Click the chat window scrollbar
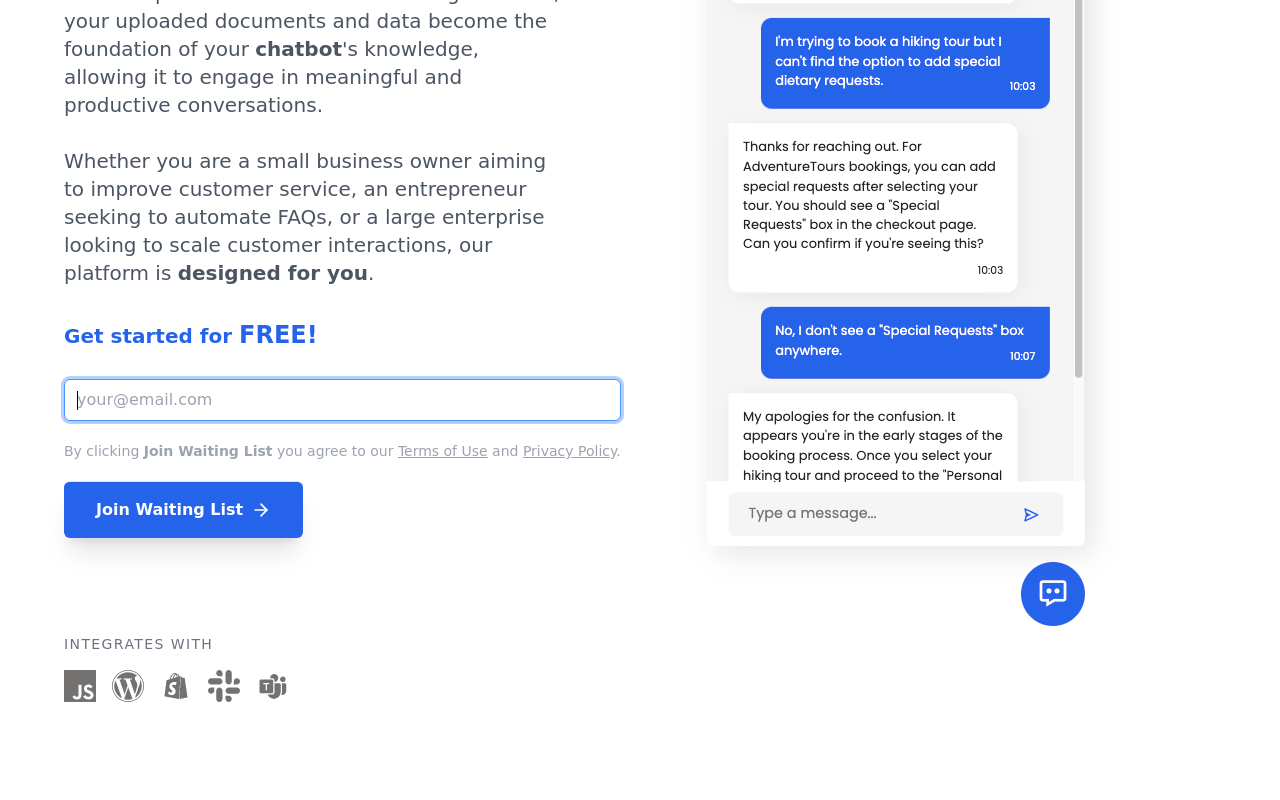 click(x=1079, y=190)
